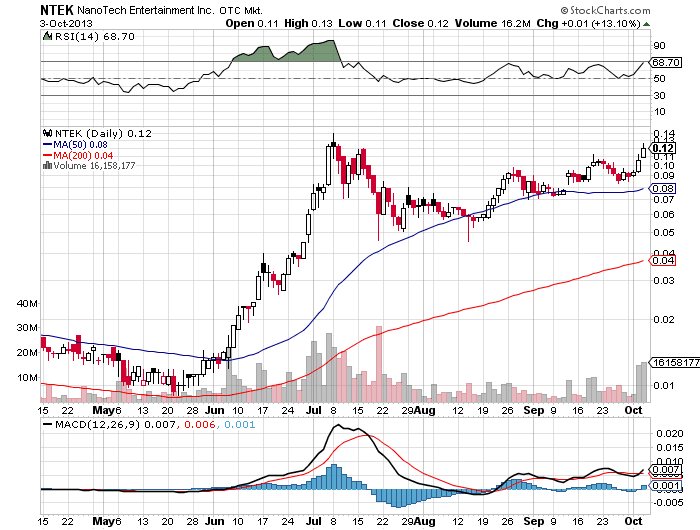Viewport: 700px width, 530px height.
Task: Click the RSI axis label 50
Action: click(659, 79)
